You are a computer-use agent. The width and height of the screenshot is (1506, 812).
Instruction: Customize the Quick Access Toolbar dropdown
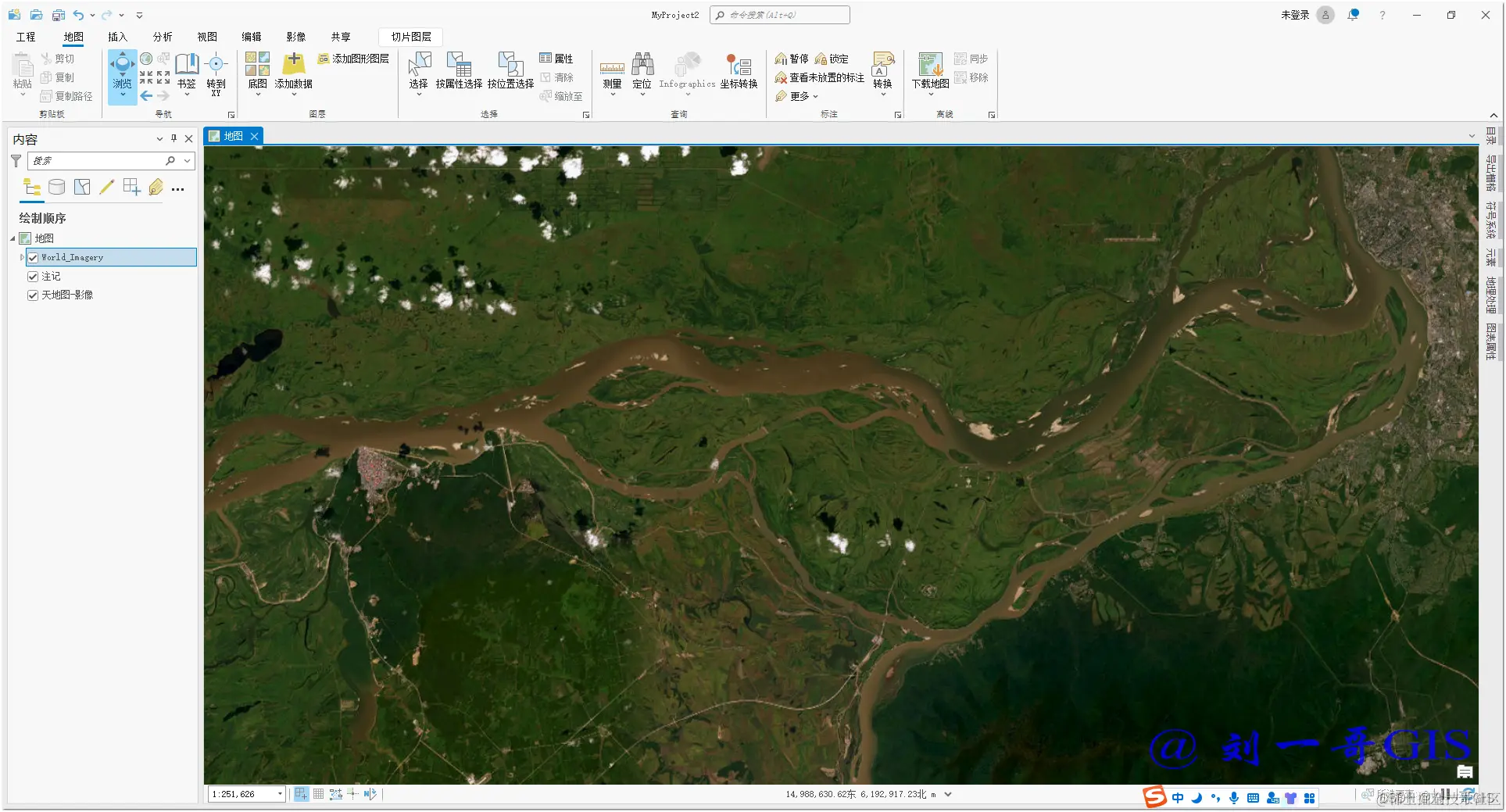[139, 15]
